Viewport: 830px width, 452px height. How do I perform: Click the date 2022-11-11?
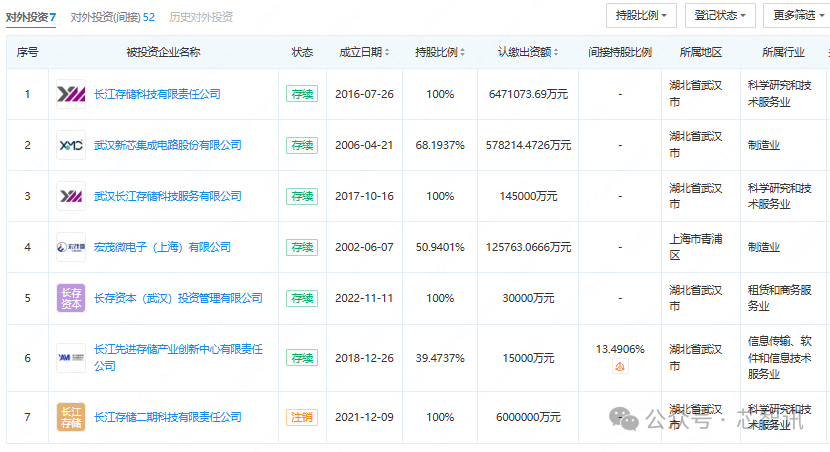coord(364,298)
